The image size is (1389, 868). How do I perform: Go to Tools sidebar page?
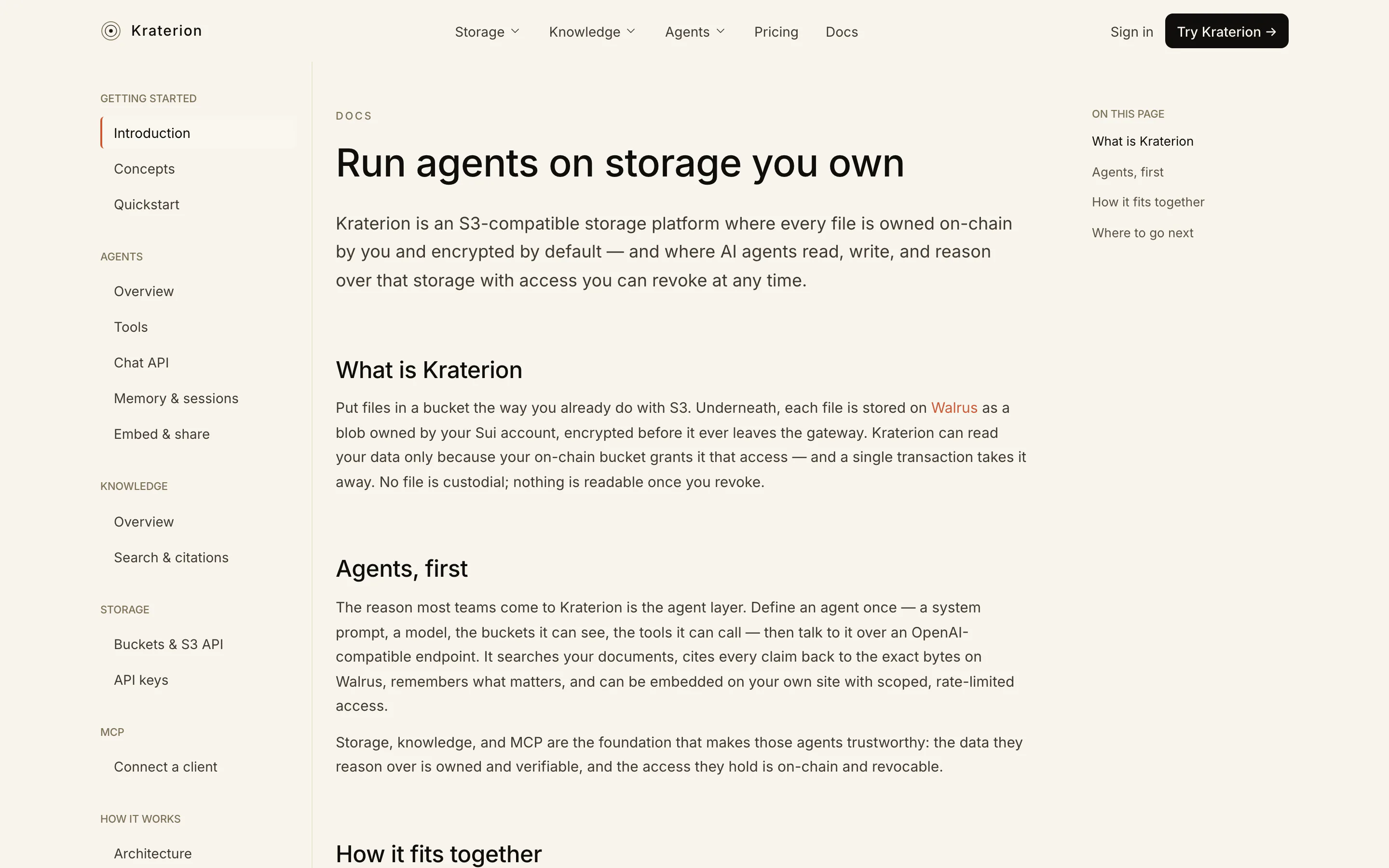[131, 326]
